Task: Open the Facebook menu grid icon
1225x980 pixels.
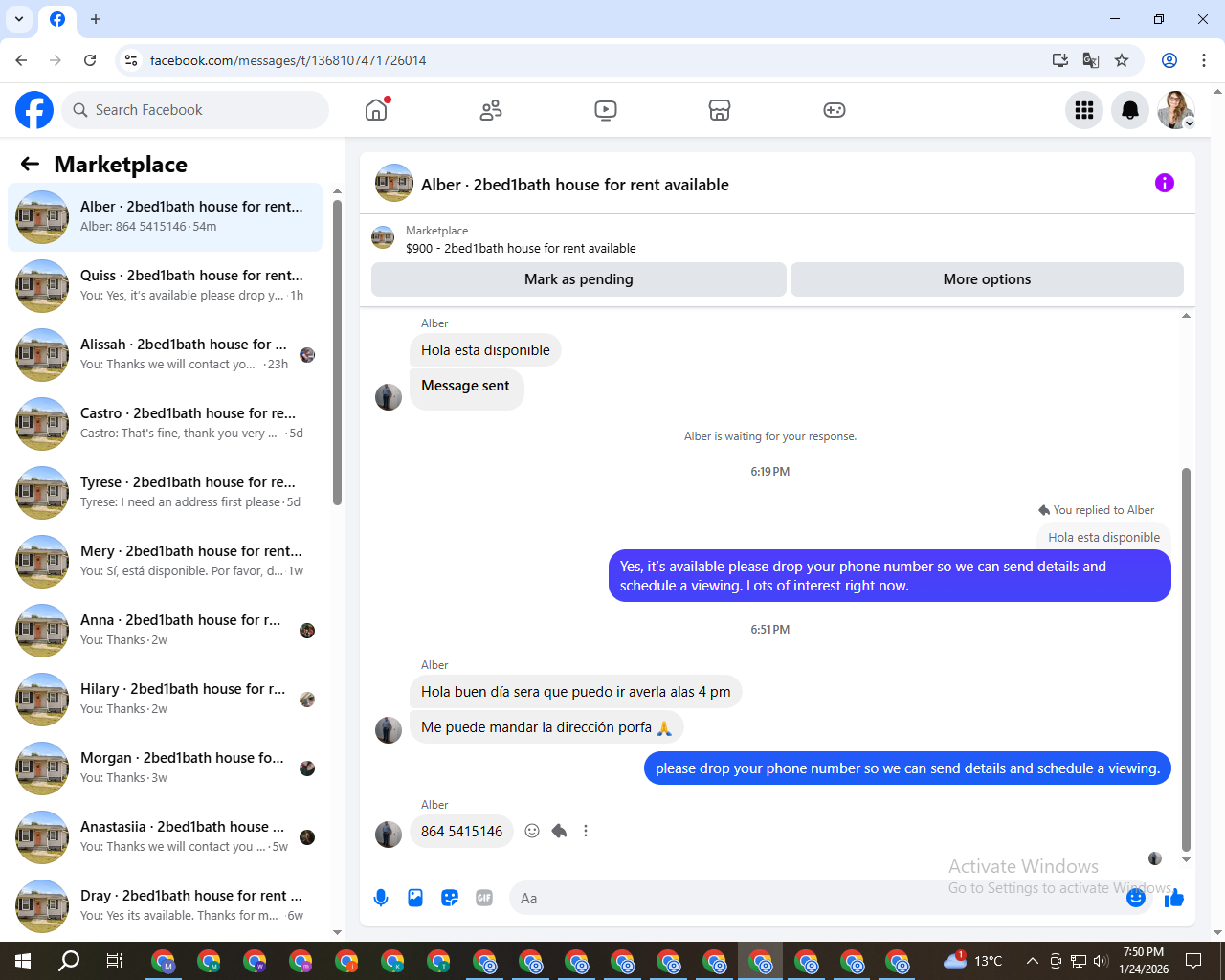Action: click(x=1084, y=110)
